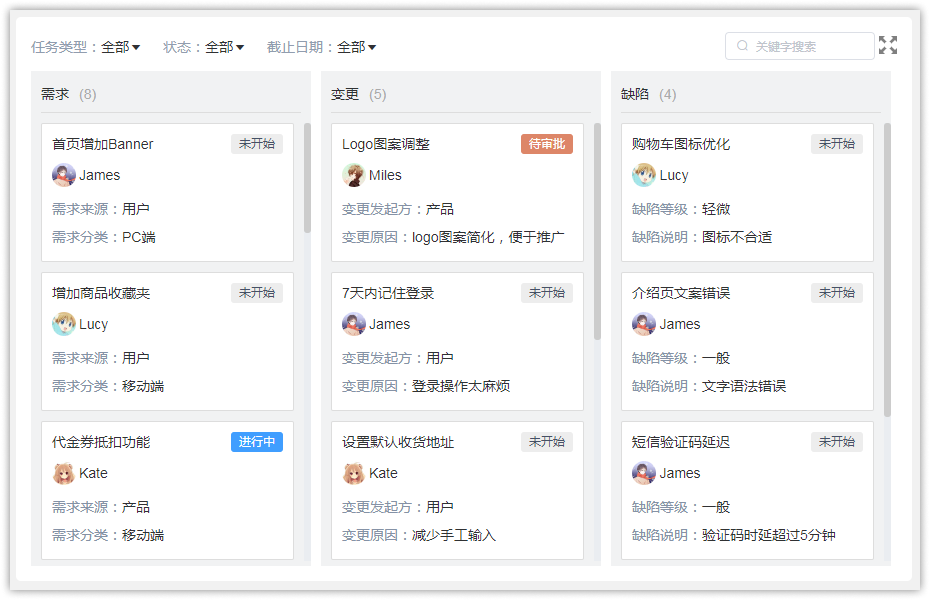Screen dimensions: 930x600
Task: Click the 缺陷 column scrollbar
Action: pyautogui.click(x=887, y=270)
